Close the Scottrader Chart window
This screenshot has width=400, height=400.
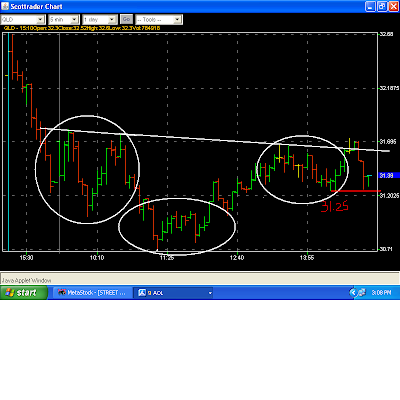click(394, 6)
